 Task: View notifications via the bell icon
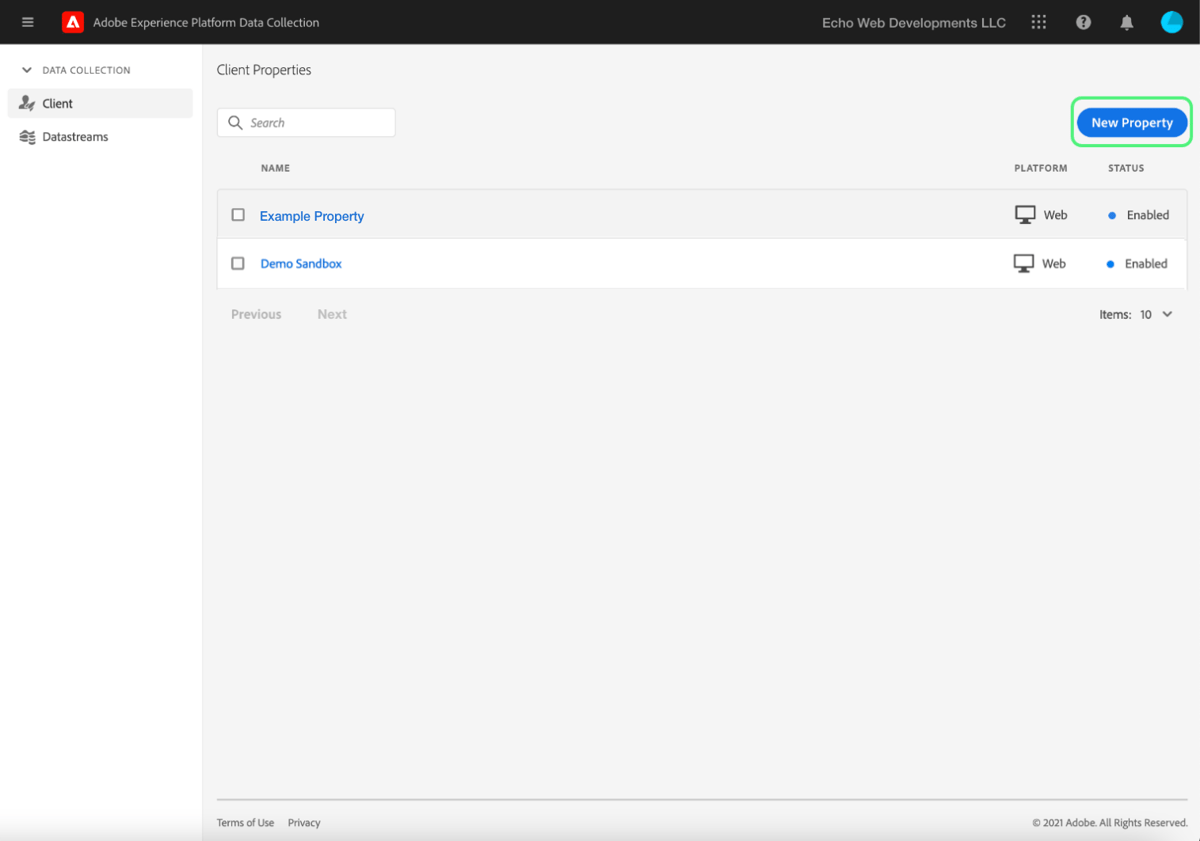pyautogui.click(x=1126, y=21)
